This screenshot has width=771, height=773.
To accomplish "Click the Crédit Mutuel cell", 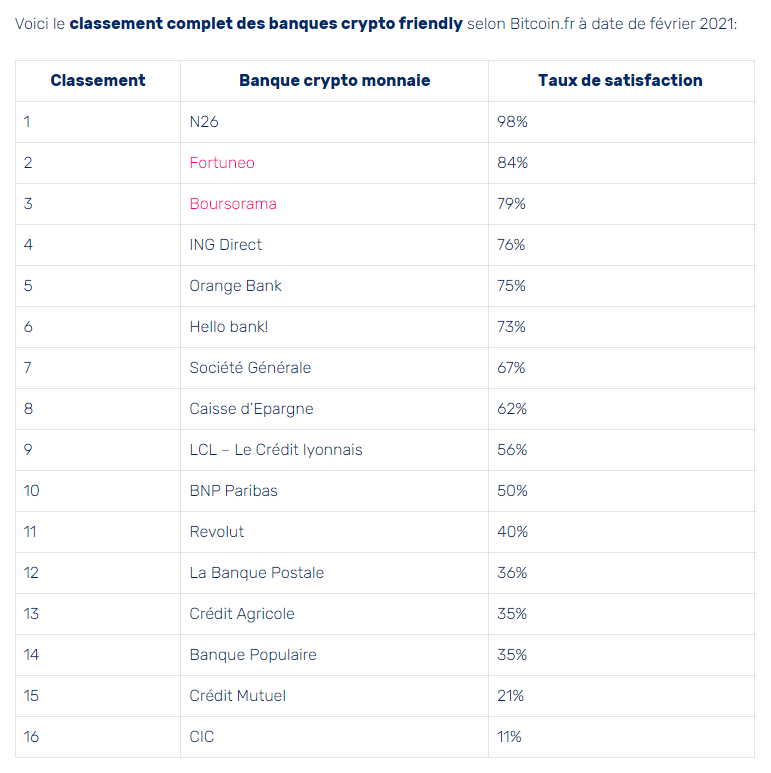I will point(238,696).
